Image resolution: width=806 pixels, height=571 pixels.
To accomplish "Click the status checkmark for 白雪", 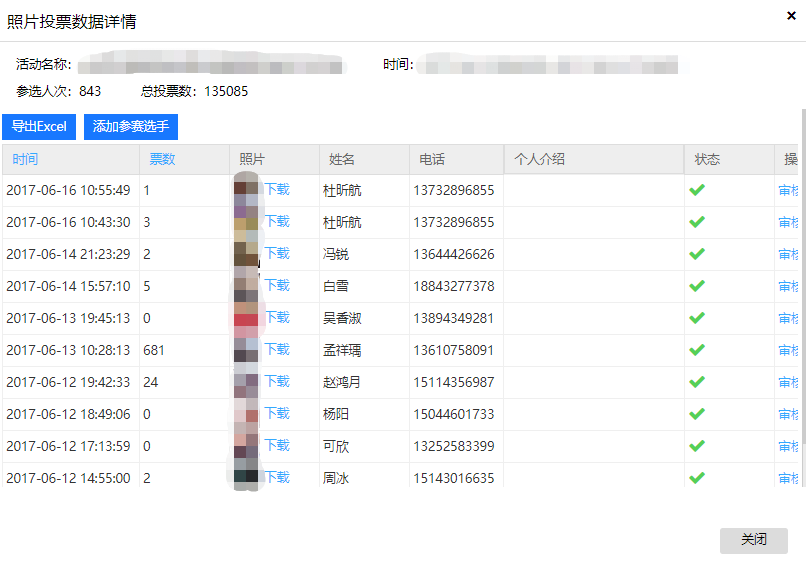I will coord(697,286).
